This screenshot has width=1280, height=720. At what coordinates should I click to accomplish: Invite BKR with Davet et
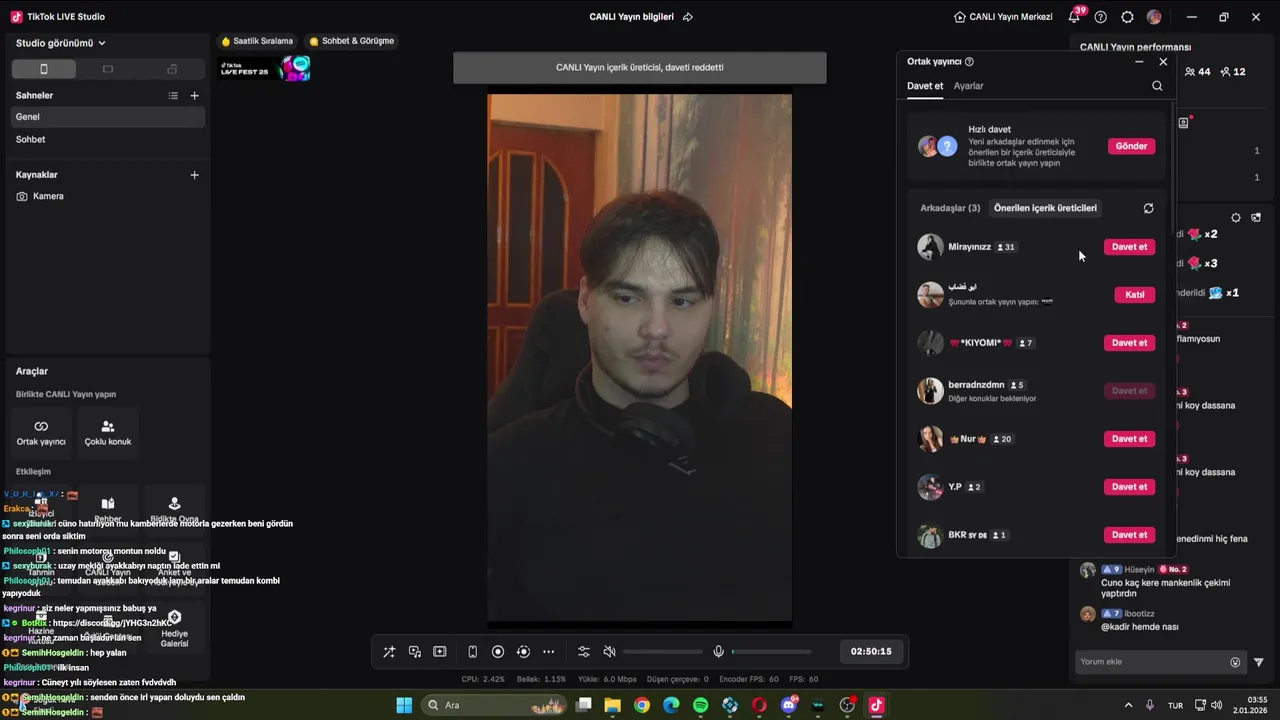coord(1130,535)
